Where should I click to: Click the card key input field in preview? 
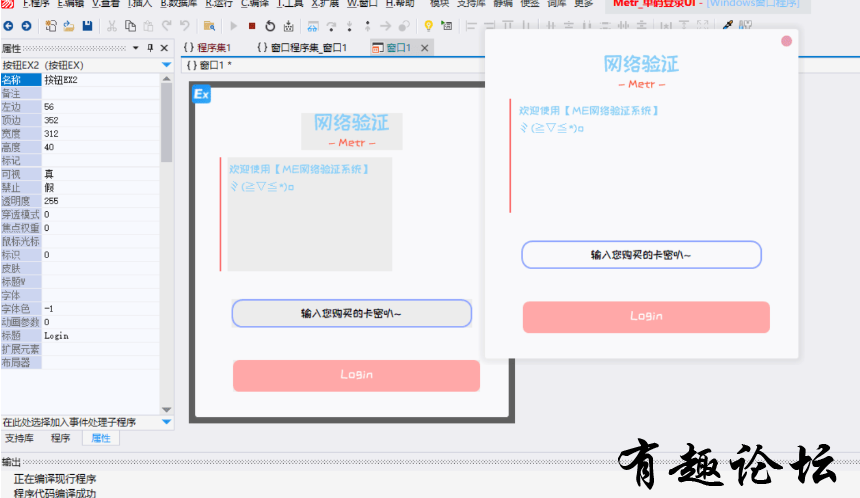coord(641,255)
